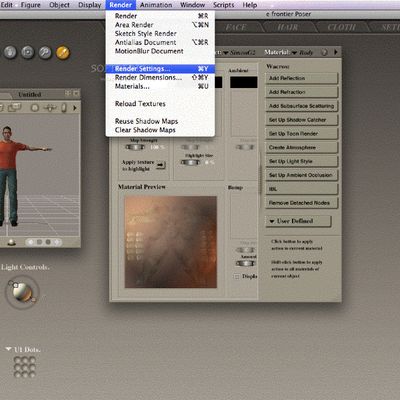
Task: Collapse the UI Dots section
Action: pos(8,349)
